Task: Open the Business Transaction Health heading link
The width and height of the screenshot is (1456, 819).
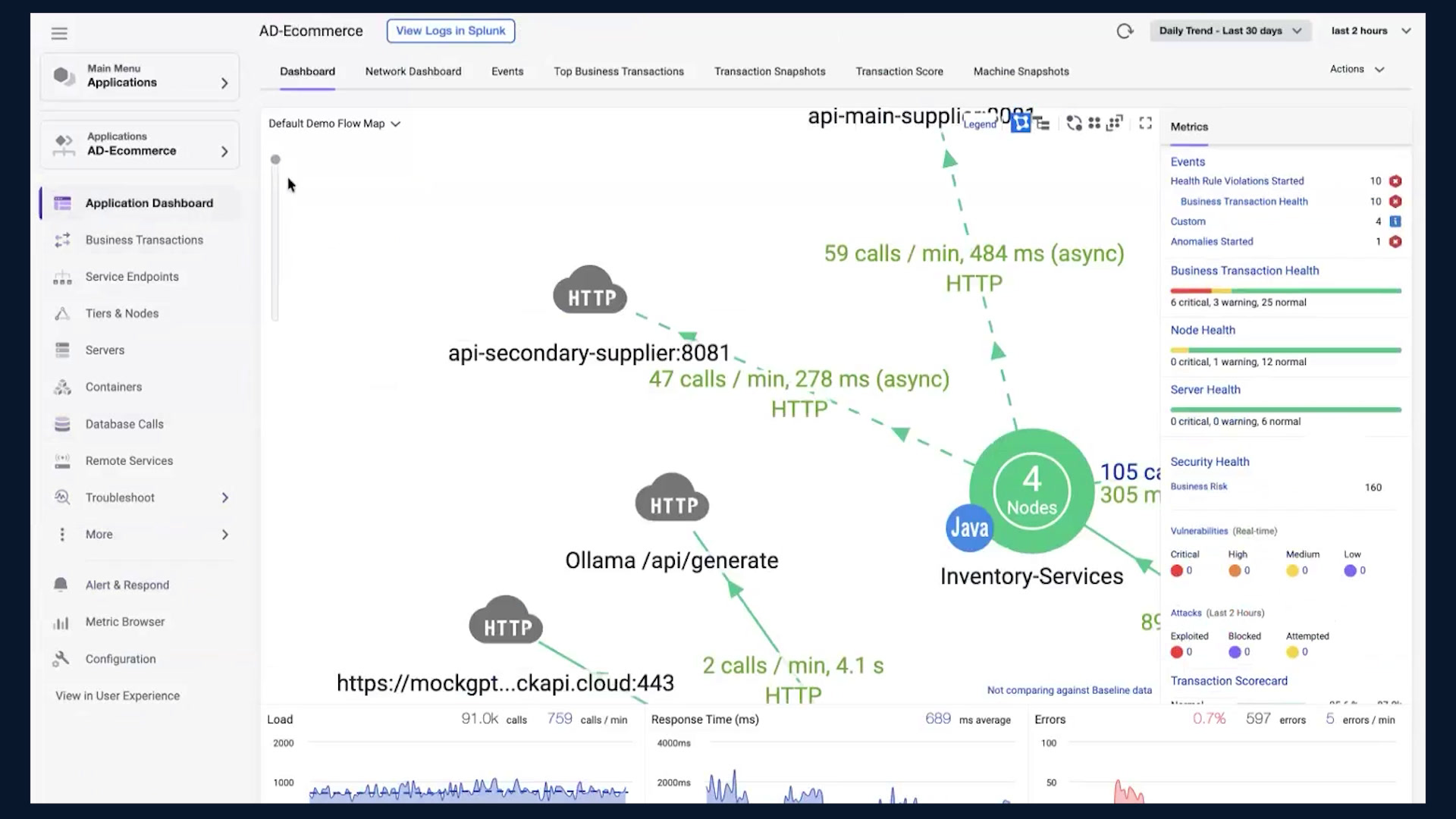Action: coord(1244,271)
